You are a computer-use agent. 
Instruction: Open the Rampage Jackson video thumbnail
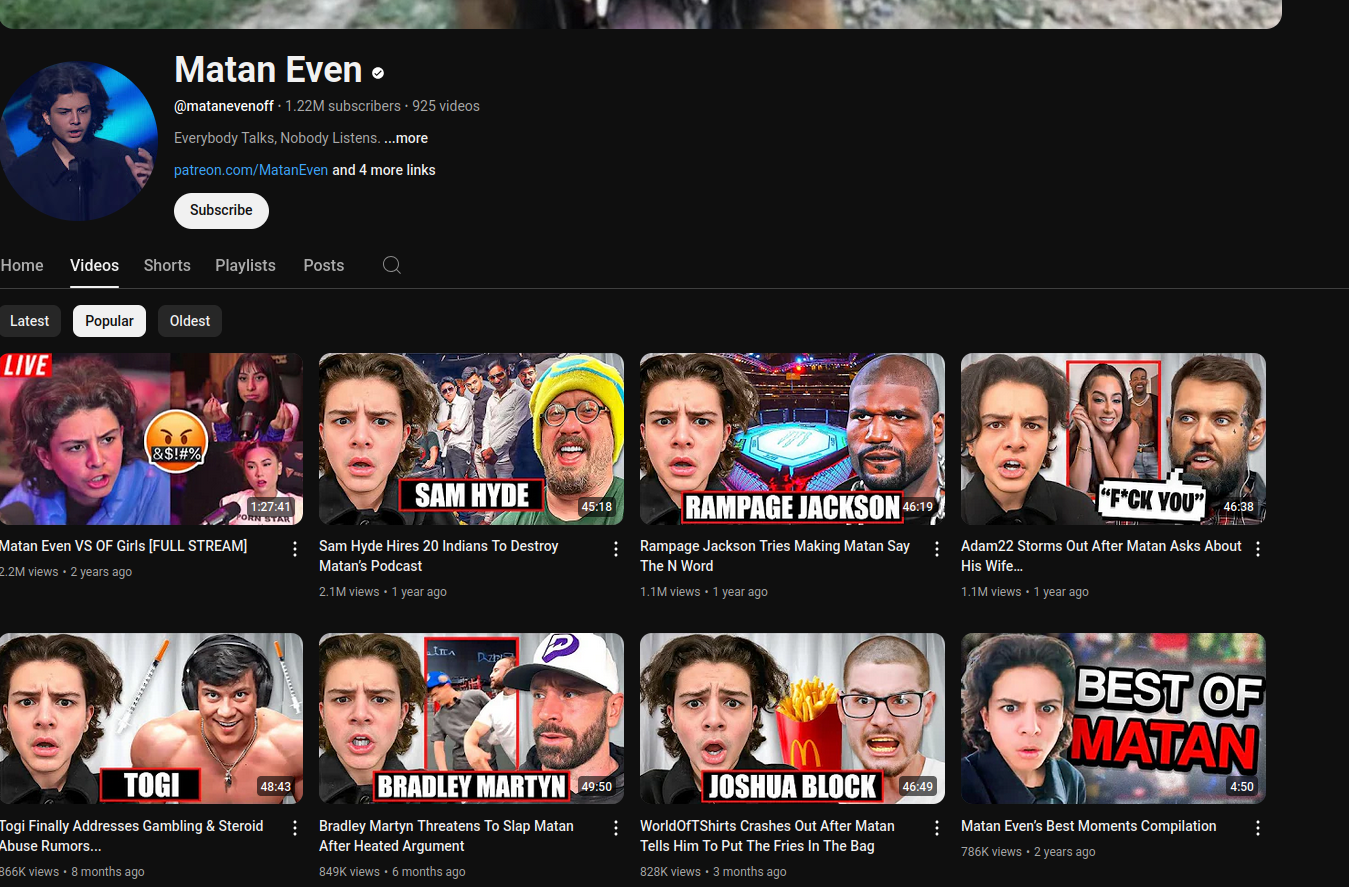click(x=792, y=439)
